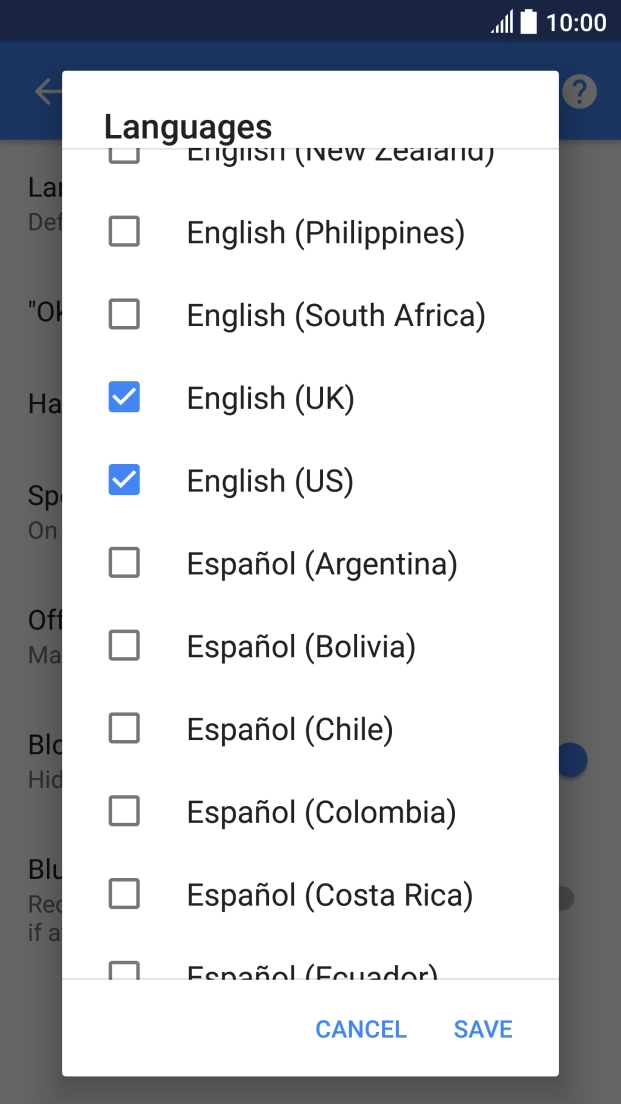Open the help question mark icon
The image size is (621, 1104).
[579, 92]
